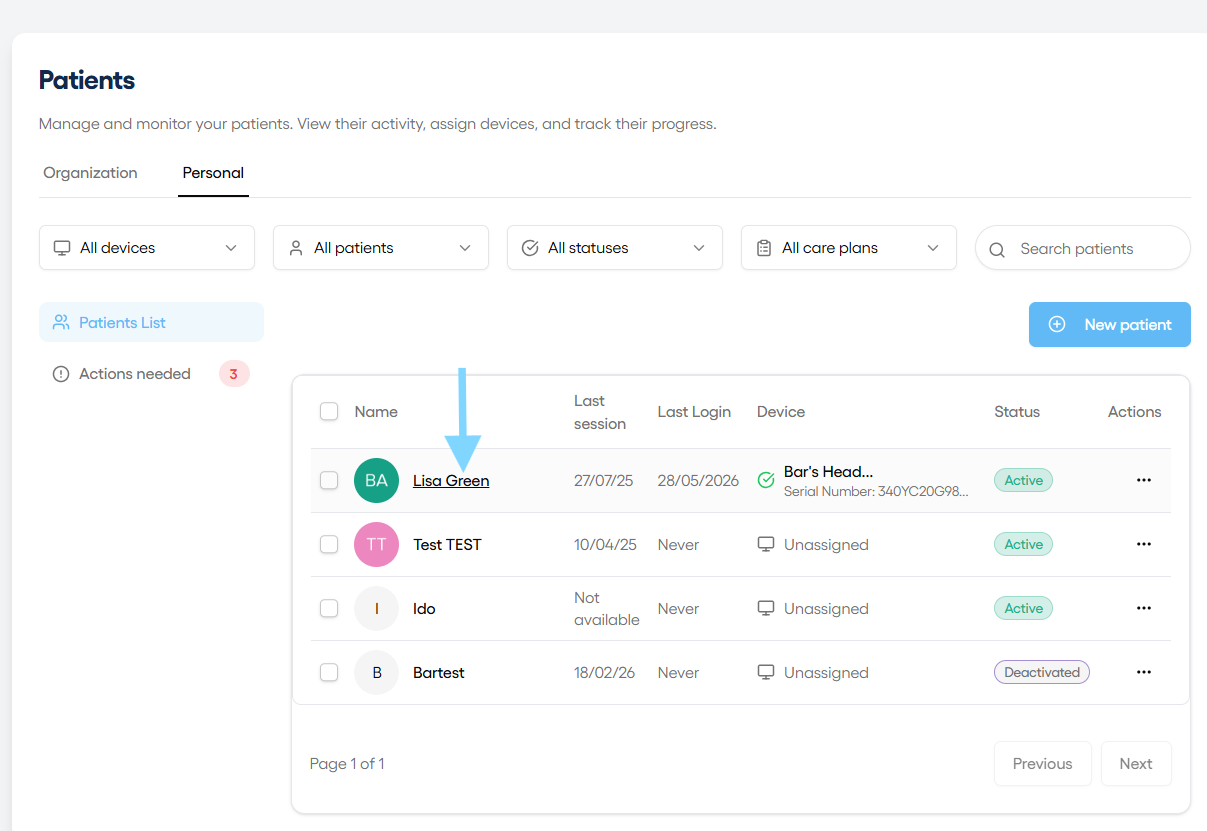Click last login date 28/05/2026
Image resolution: width=1207 pixels, height=831 pixels.
tap(698, 480)
